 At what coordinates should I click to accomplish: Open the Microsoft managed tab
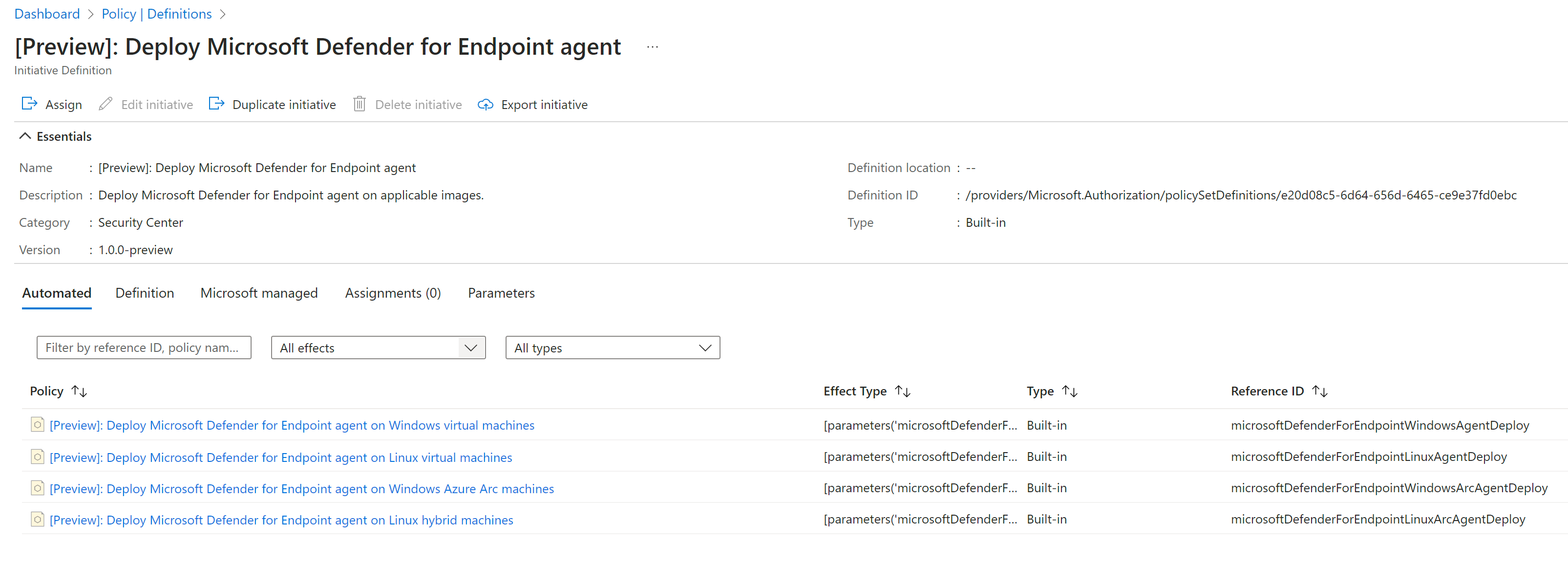click(259, 293)
